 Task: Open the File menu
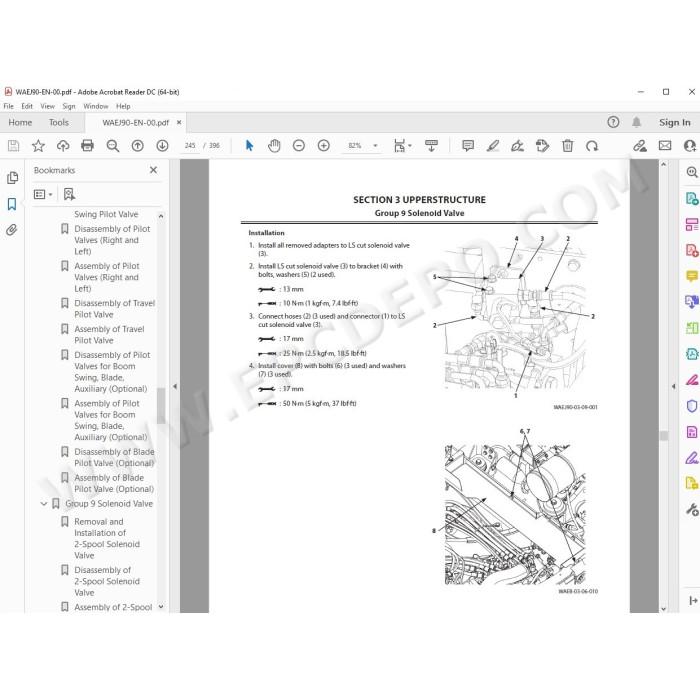(x=8, y=106)
